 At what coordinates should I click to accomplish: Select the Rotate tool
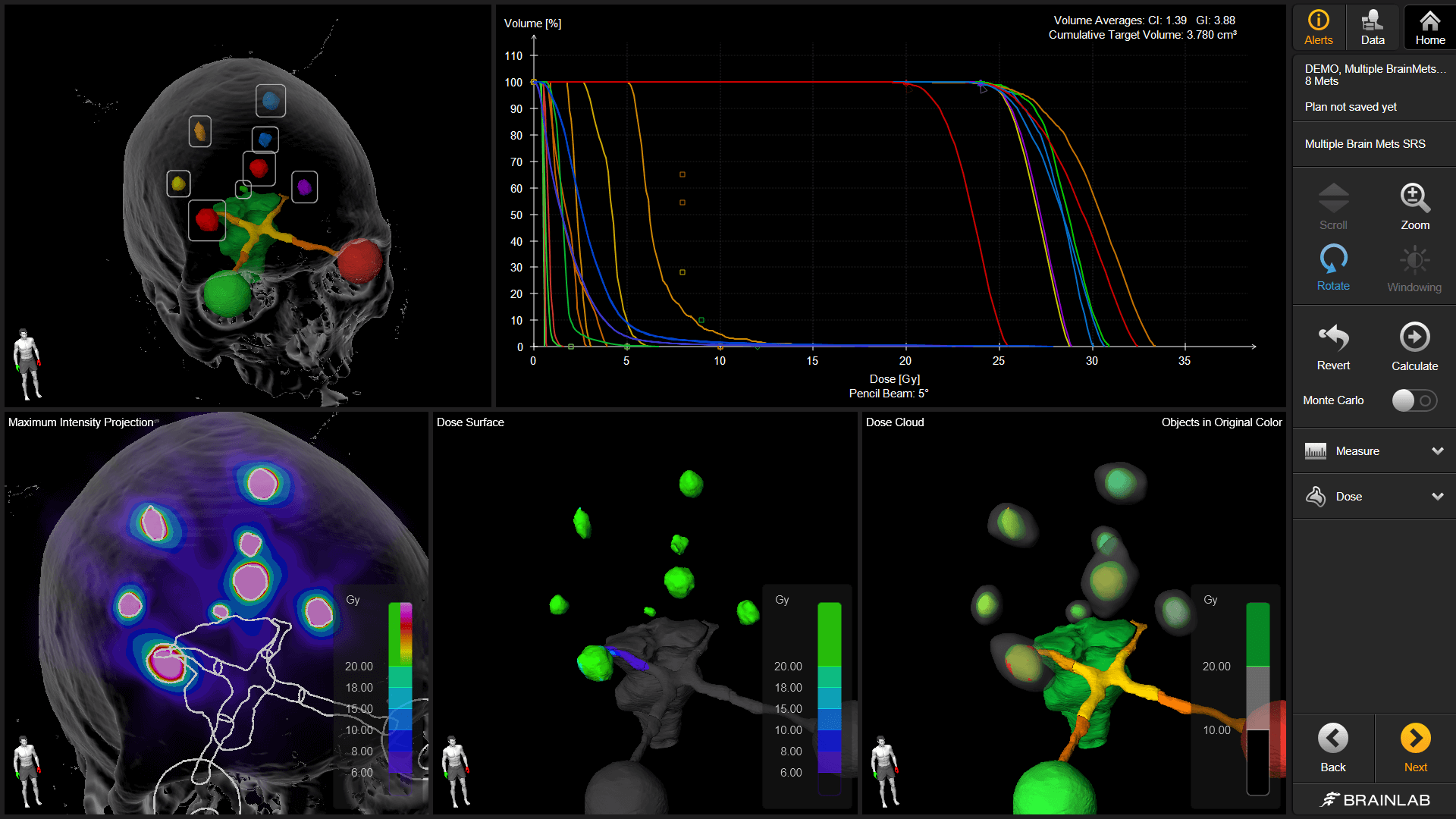point(1333,265)
